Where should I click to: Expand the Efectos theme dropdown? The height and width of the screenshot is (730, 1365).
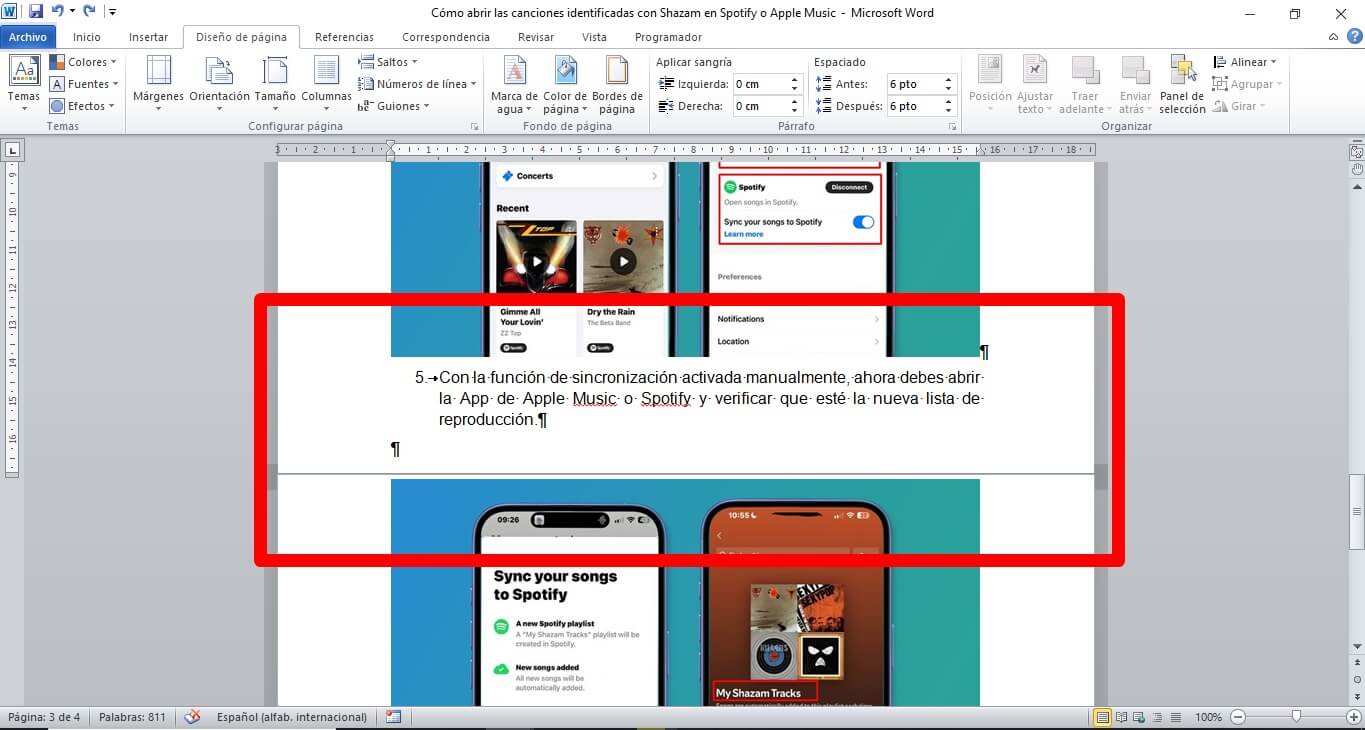(x=82, y=106)
